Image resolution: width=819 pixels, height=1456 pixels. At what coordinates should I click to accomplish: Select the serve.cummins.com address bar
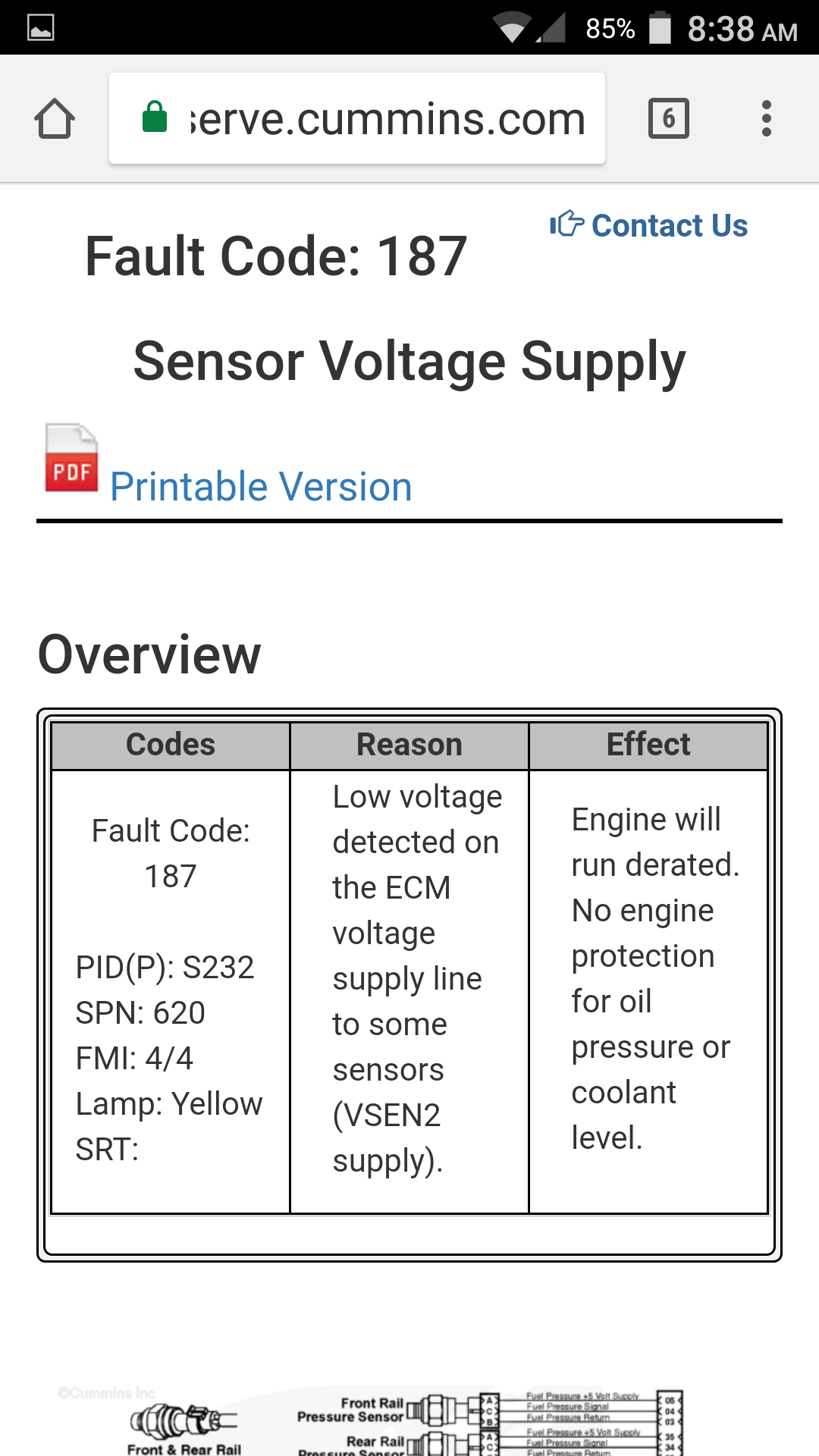click(357, 118)
